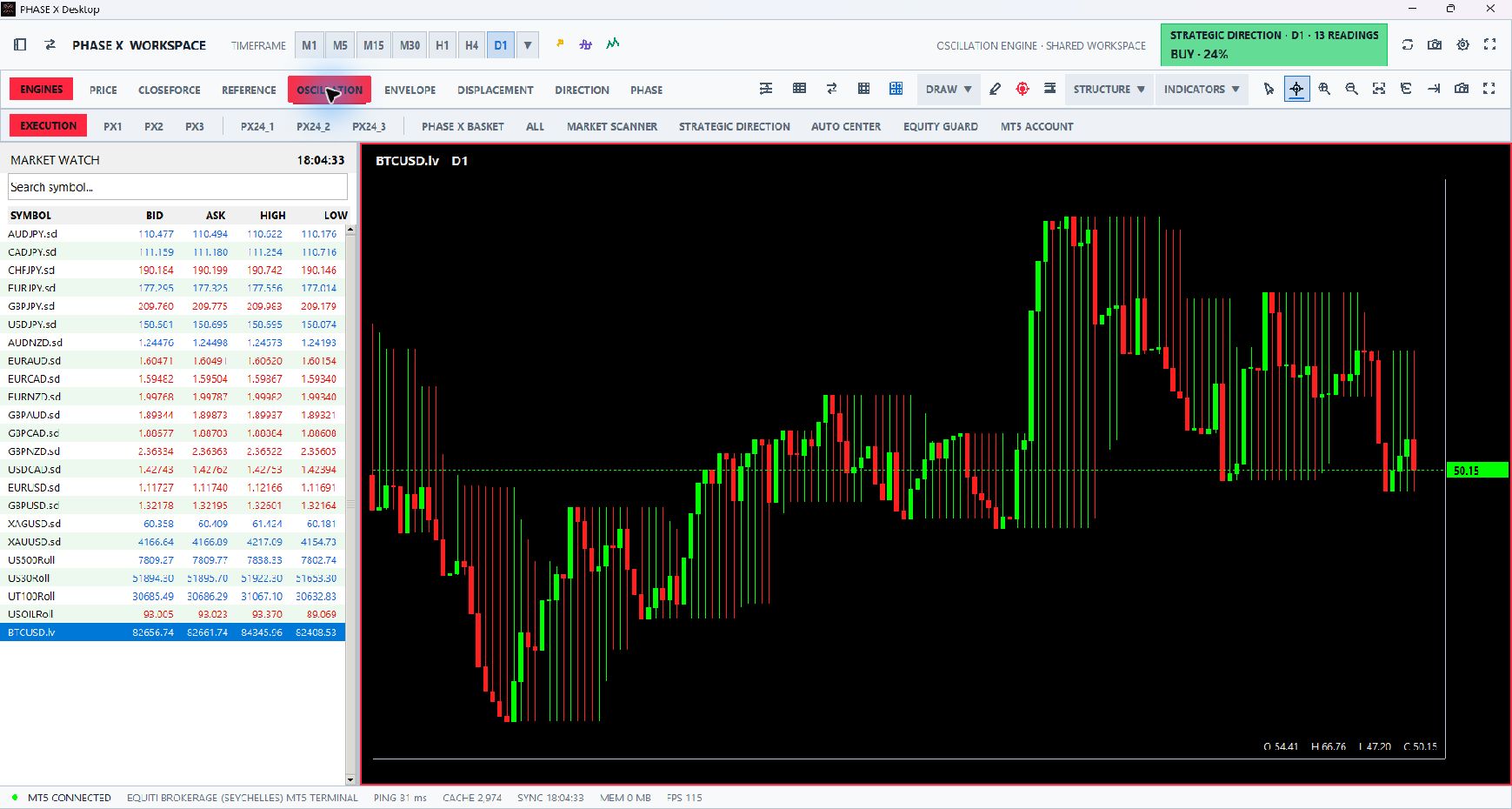Toggle the blue four-grid layout icon
This screenshot has width=1512, height=809.
point(896,89)
